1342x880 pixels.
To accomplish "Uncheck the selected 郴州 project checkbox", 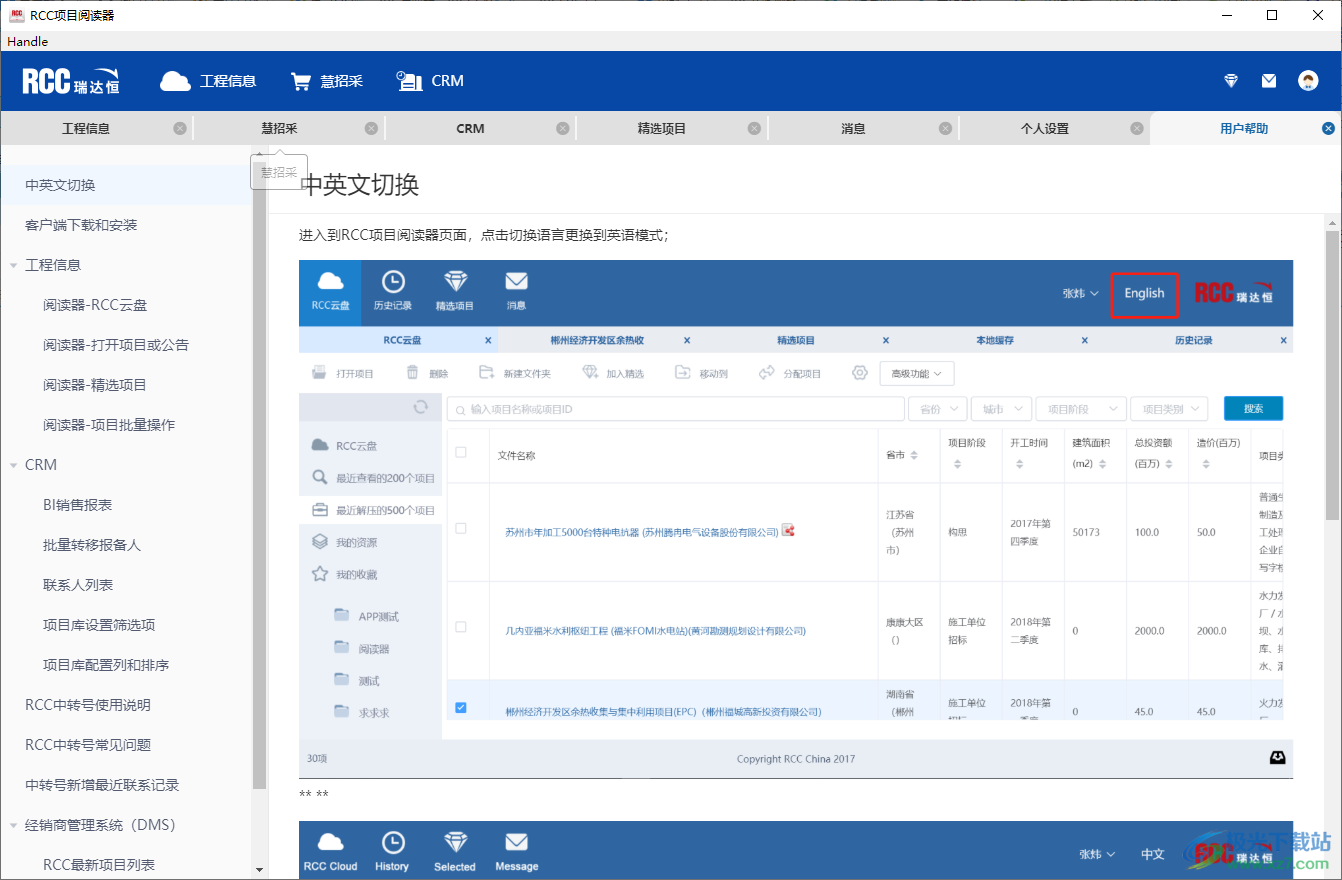I will 460,707.
